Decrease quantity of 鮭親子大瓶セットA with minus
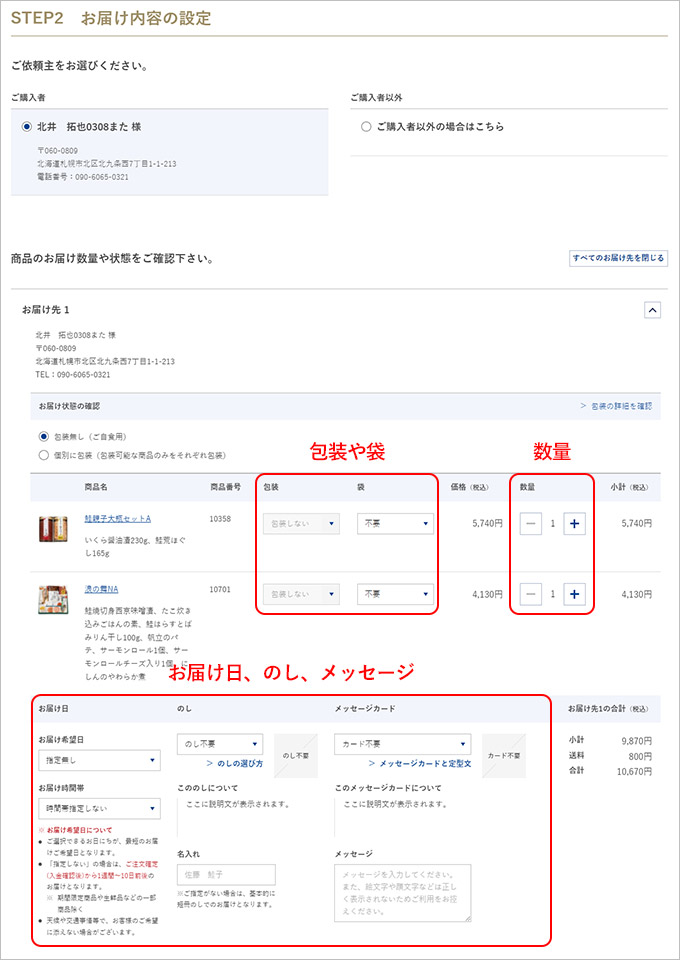Image resolution: width=680 pixels, height=960 pixels. 531,524
